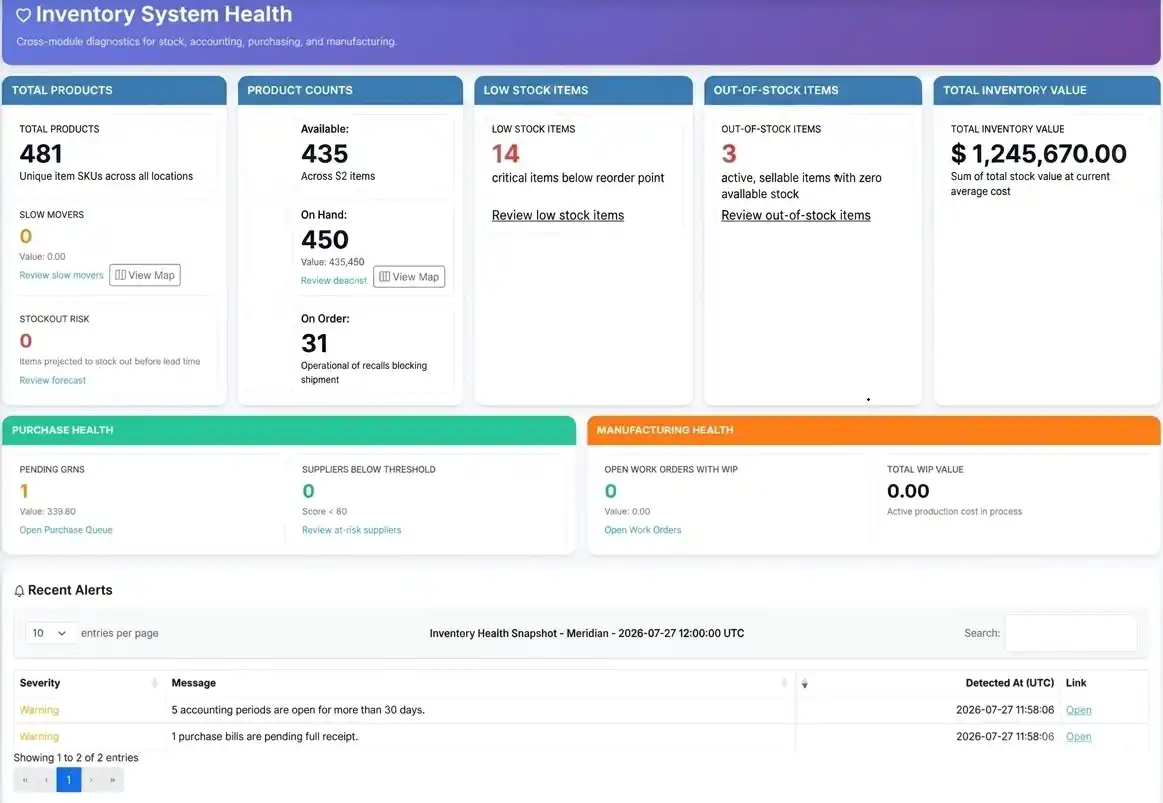Click Suppliers Below Threshold 0 value
The image size is (1163, 803).
click(x=309, y=491)
